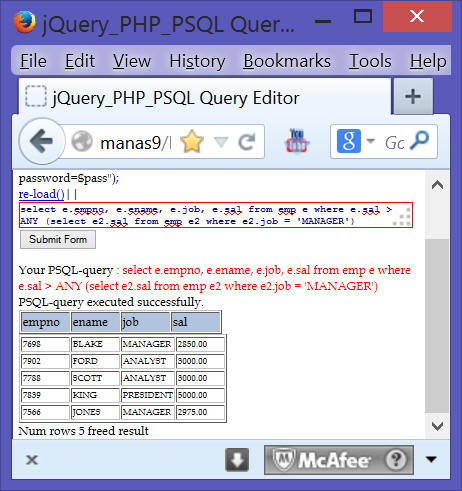Viewport: 462px width, 491px height.
Task: Click the browser back arrow button
Action: click(x=42, y=141)
